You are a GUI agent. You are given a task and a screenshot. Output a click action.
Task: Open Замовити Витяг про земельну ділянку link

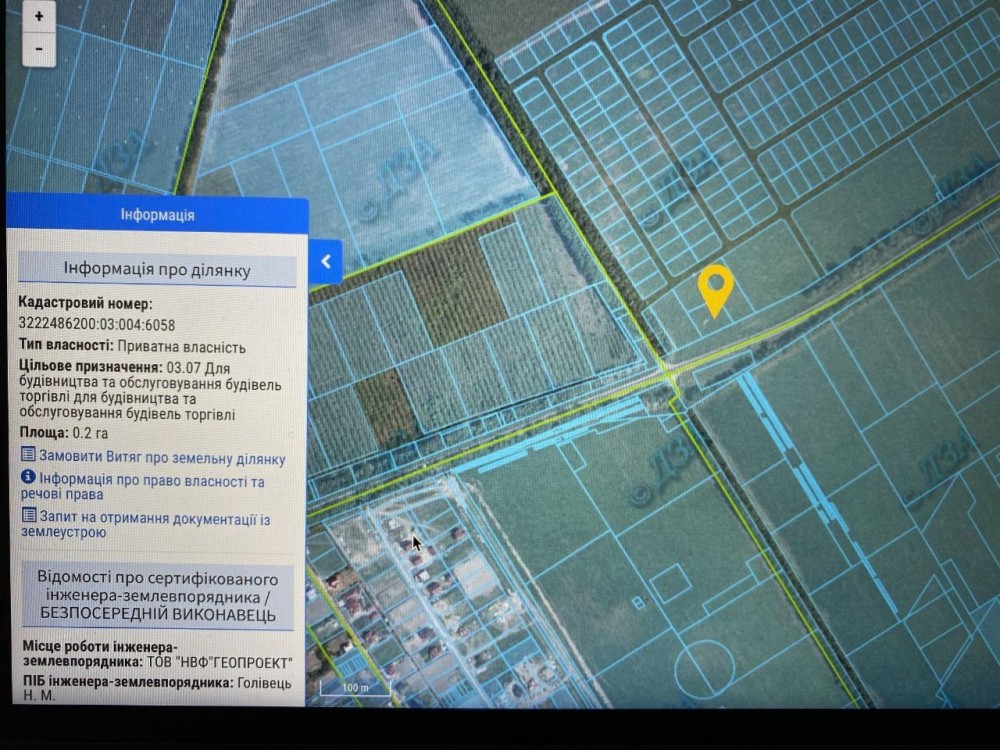[x=161, y=458]
